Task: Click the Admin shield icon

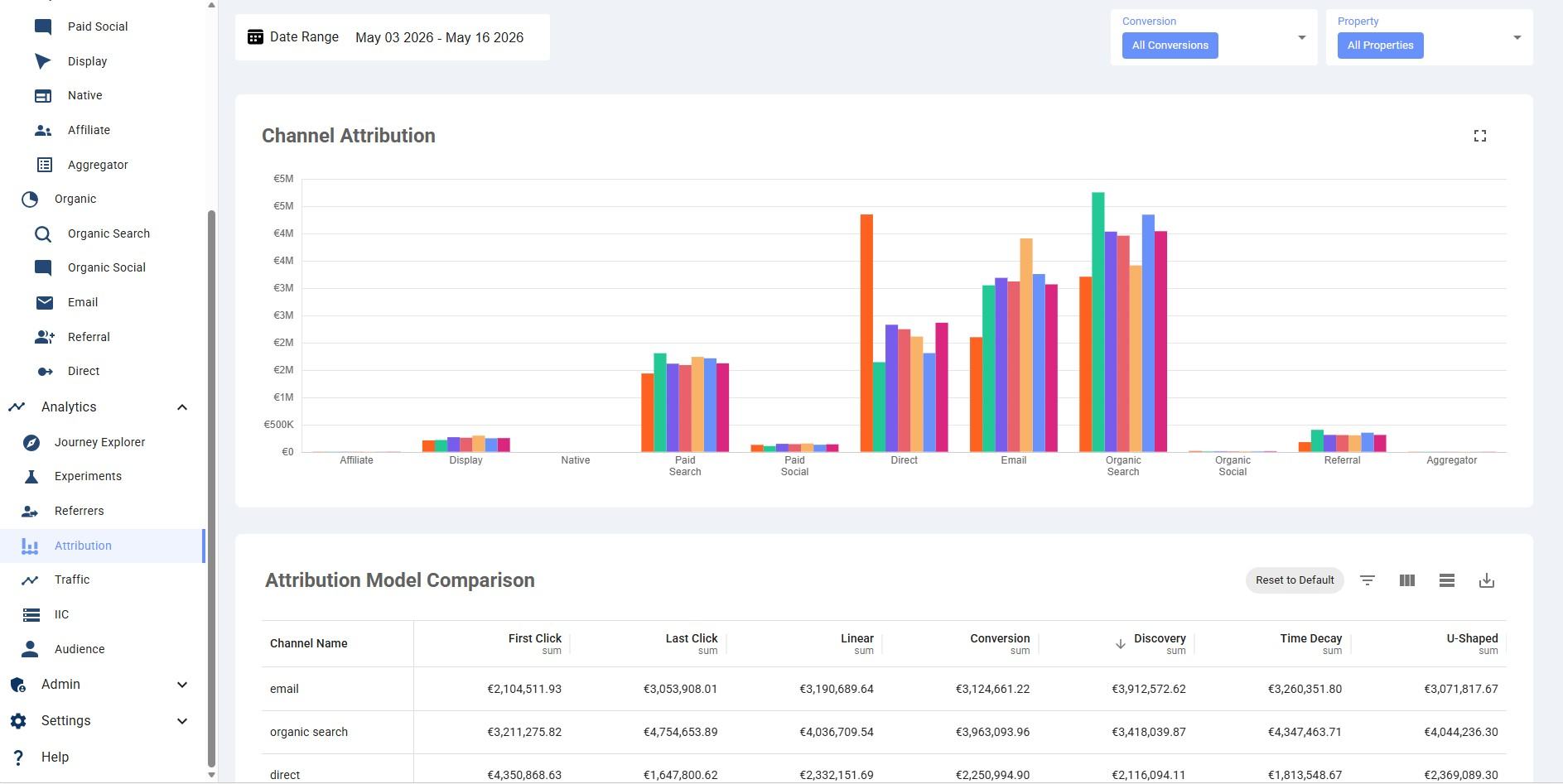Action: [x=18, y=685]
